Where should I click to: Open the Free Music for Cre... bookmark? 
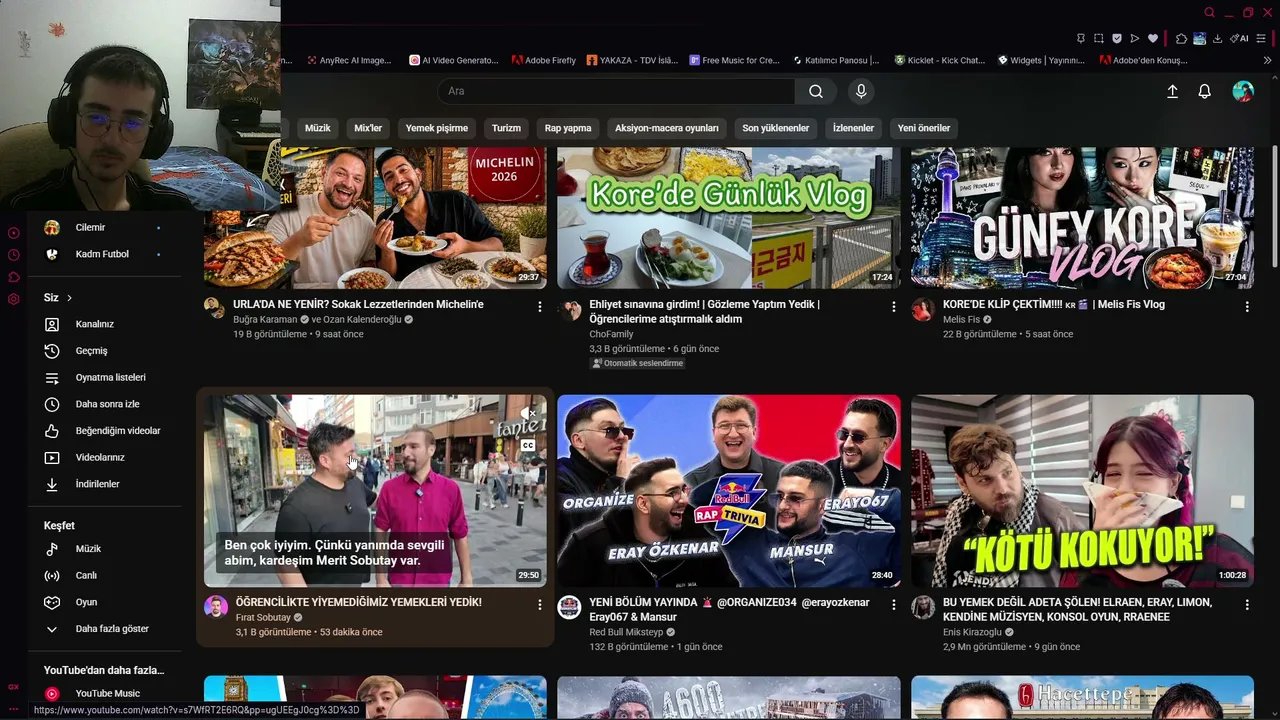[734, 60]
